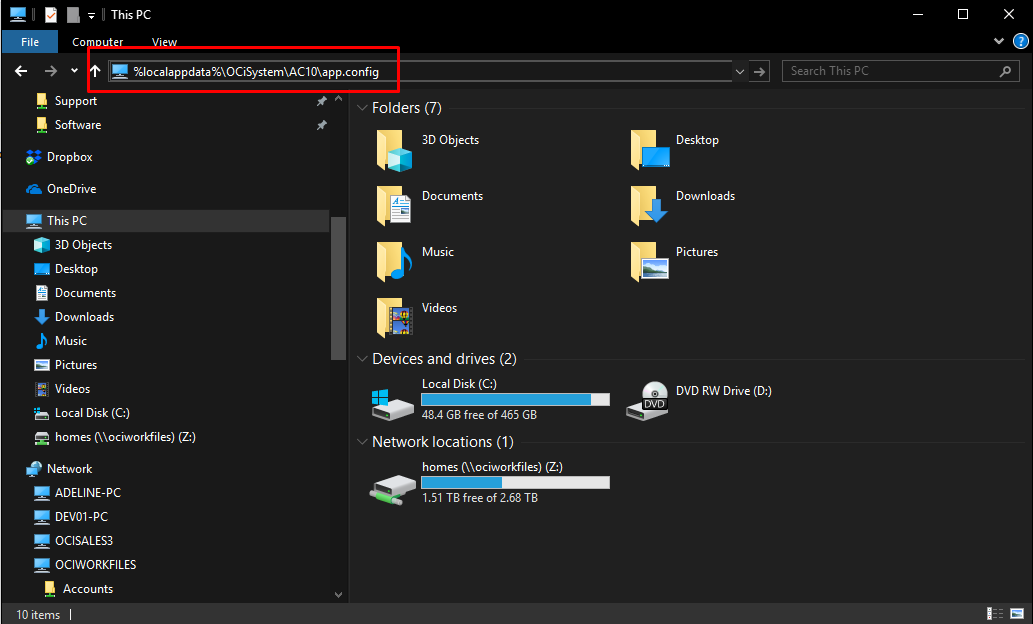Screen dimensions: 1033x624
Task: Expand the ribbon with the chevron
Action: tap(999, 42)
